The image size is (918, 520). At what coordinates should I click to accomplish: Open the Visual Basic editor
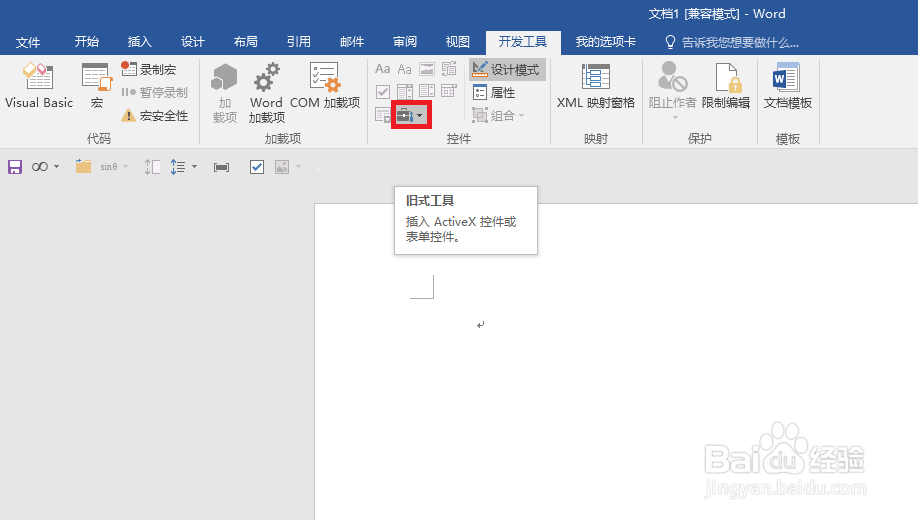pyautogui.click(x=39, y=86)
